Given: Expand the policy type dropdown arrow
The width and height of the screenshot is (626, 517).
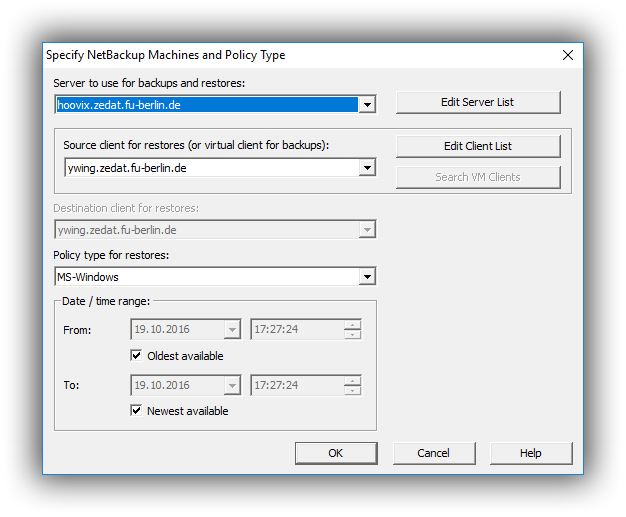Looking at the screenshot, I should [367, 277].
